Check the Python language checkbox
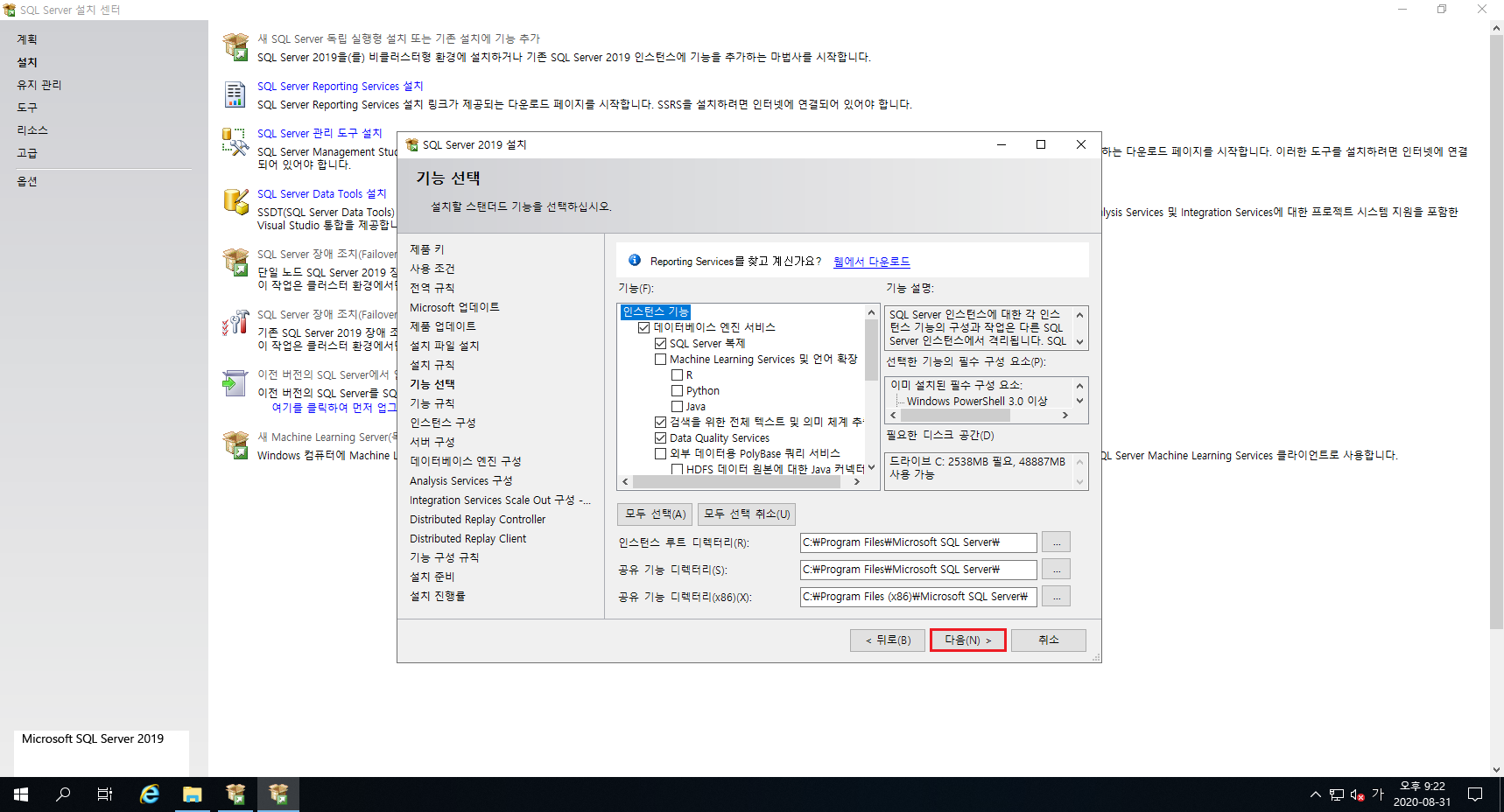The width and height of the screenshot is (1504, 812). point(677,390)
